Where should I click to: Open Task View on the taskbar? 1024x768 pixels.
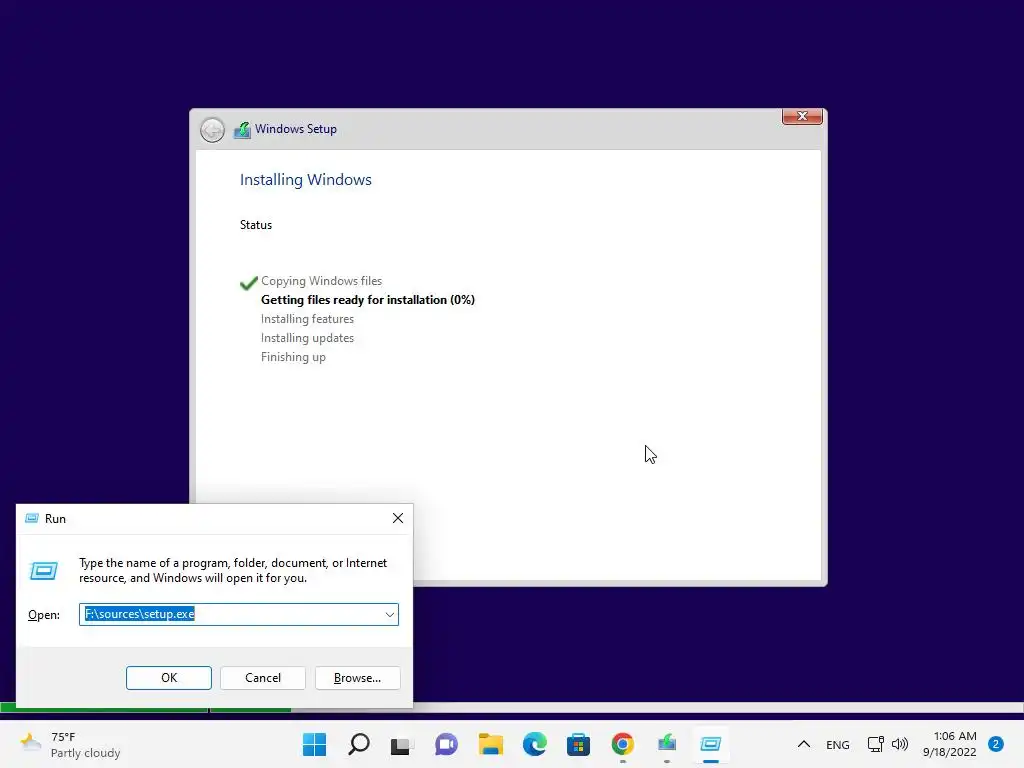tap(402, 744)
